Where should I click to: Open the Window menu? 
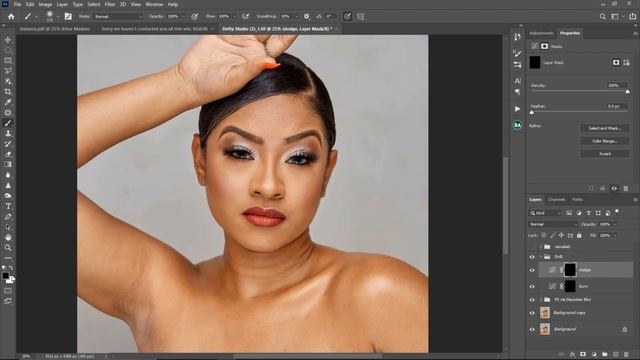(154, 4)
